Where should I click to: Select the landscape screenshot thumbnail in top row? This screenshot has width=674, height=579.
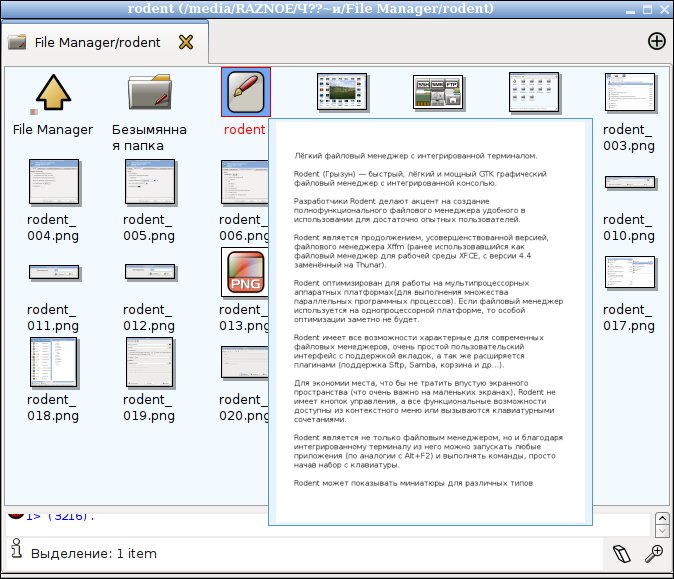pyautogui.click(x=342, y=91)
